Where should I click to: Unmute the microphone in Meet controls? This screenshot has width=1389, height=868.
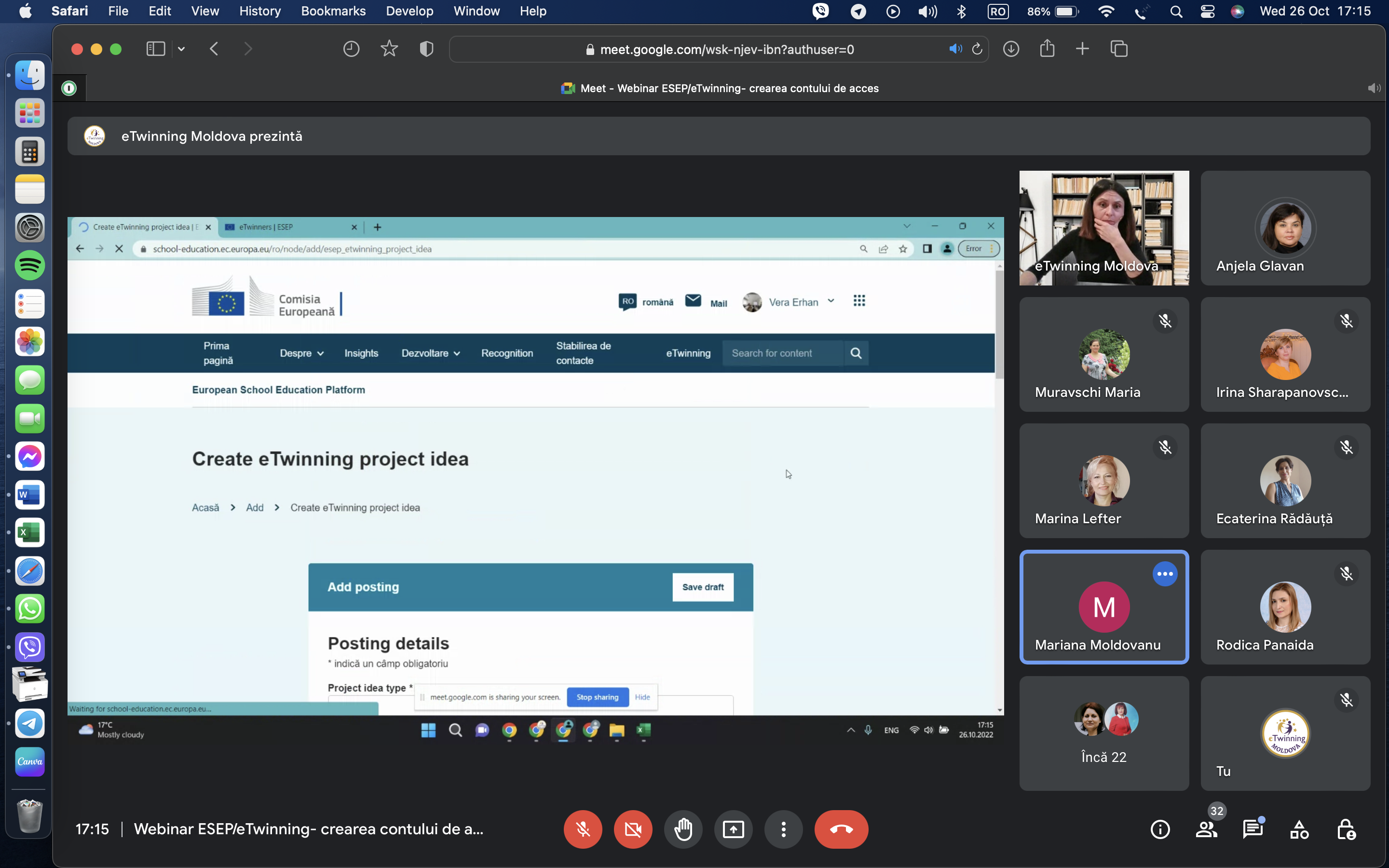(583, 829)
